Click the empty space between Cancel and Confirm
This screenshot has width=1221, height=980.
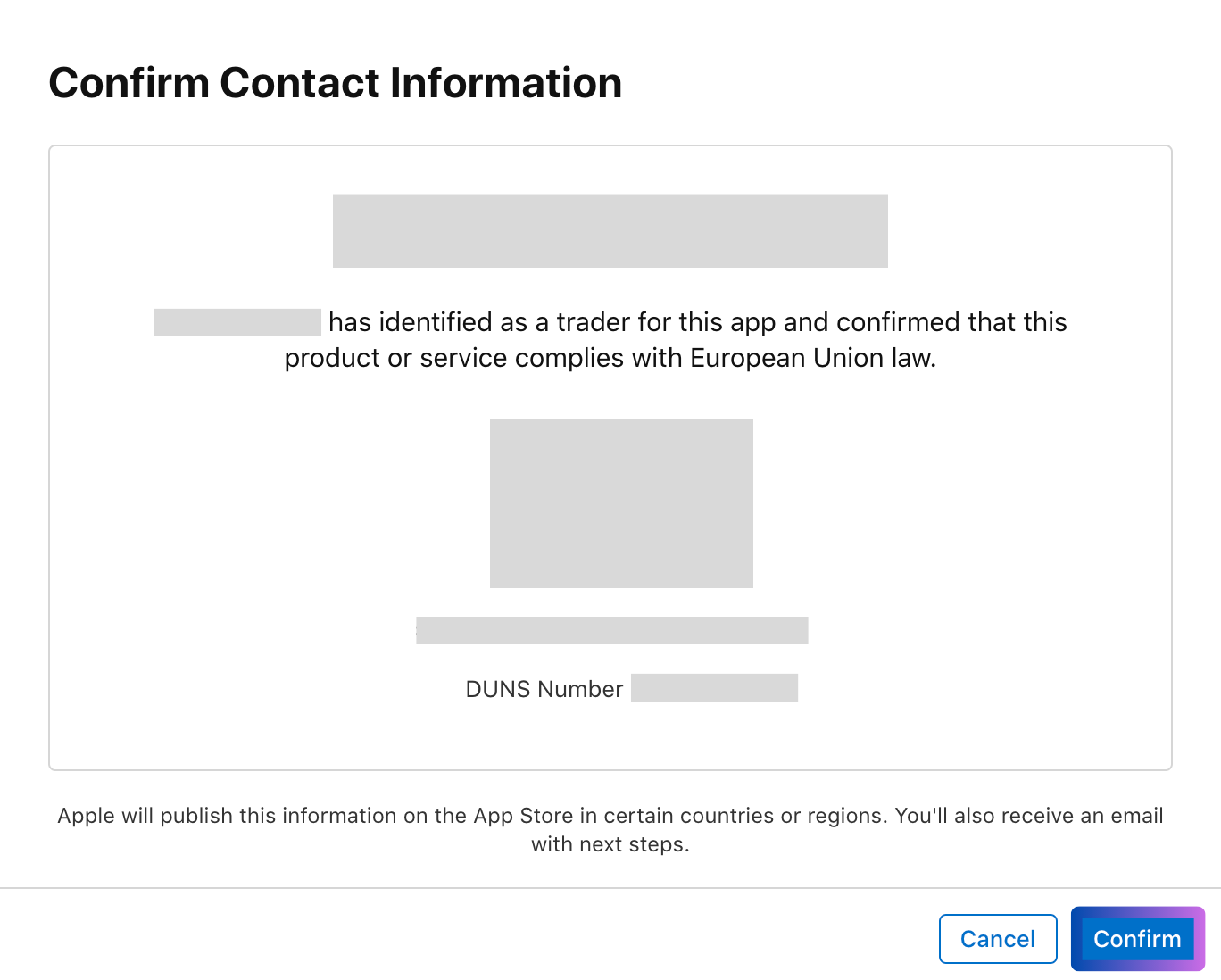pyautogui.click(x=1064, y=938)
